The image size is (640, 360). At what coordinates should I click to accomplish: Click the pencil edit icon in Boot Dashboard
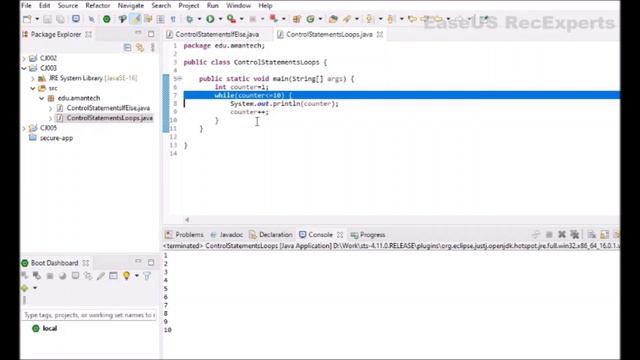[x=101, y=276]
